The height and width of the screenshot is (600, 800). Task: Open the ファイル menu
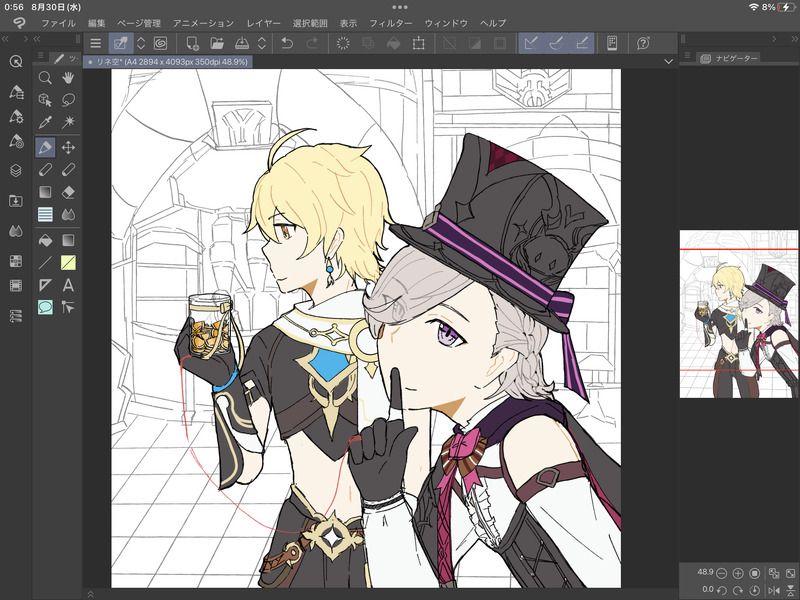(x=58, y=23)
